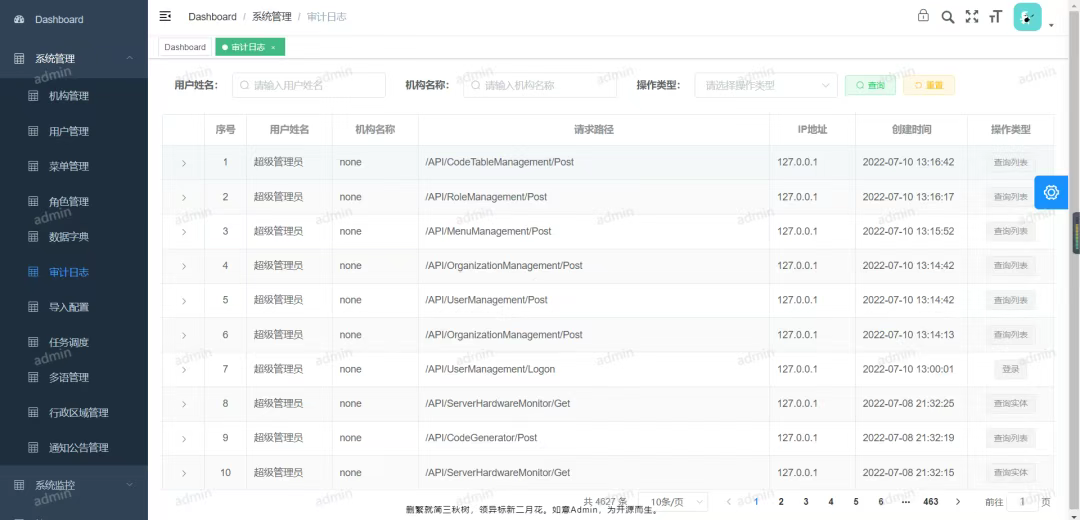Click the Dashboard gauge icon in sidebar

pos(19,19)
